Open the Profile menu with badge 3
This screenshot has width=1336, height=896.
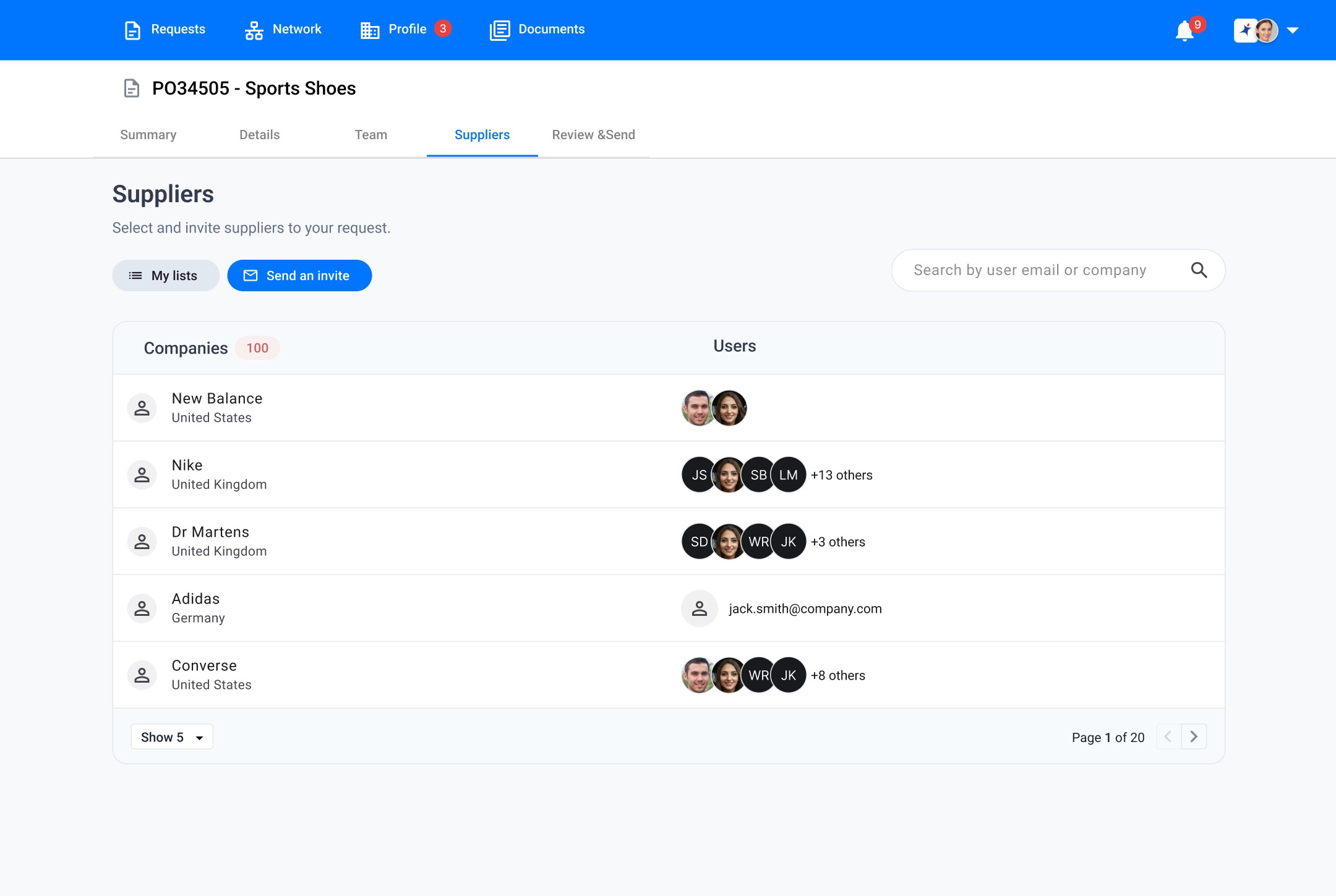pyautogui.click(x=406, y=29)
